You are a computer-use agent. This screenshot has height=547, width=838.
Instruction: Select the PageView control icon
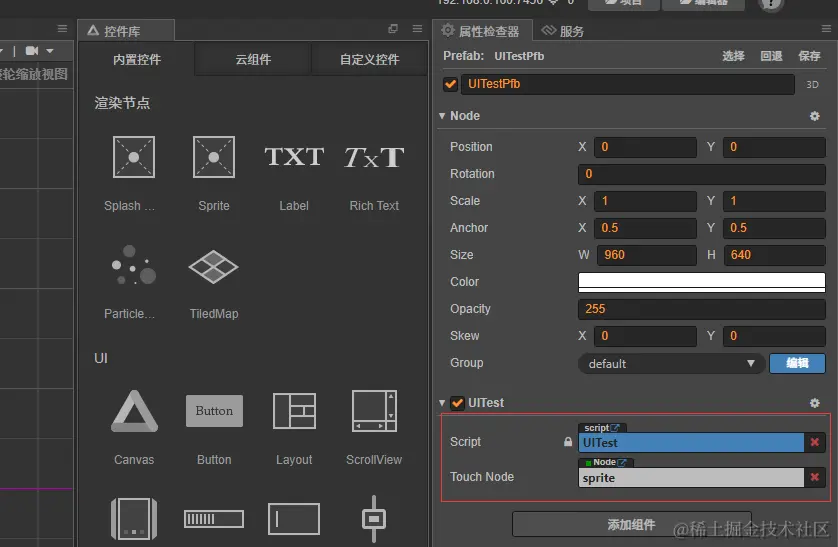click(x=134, y=519)
